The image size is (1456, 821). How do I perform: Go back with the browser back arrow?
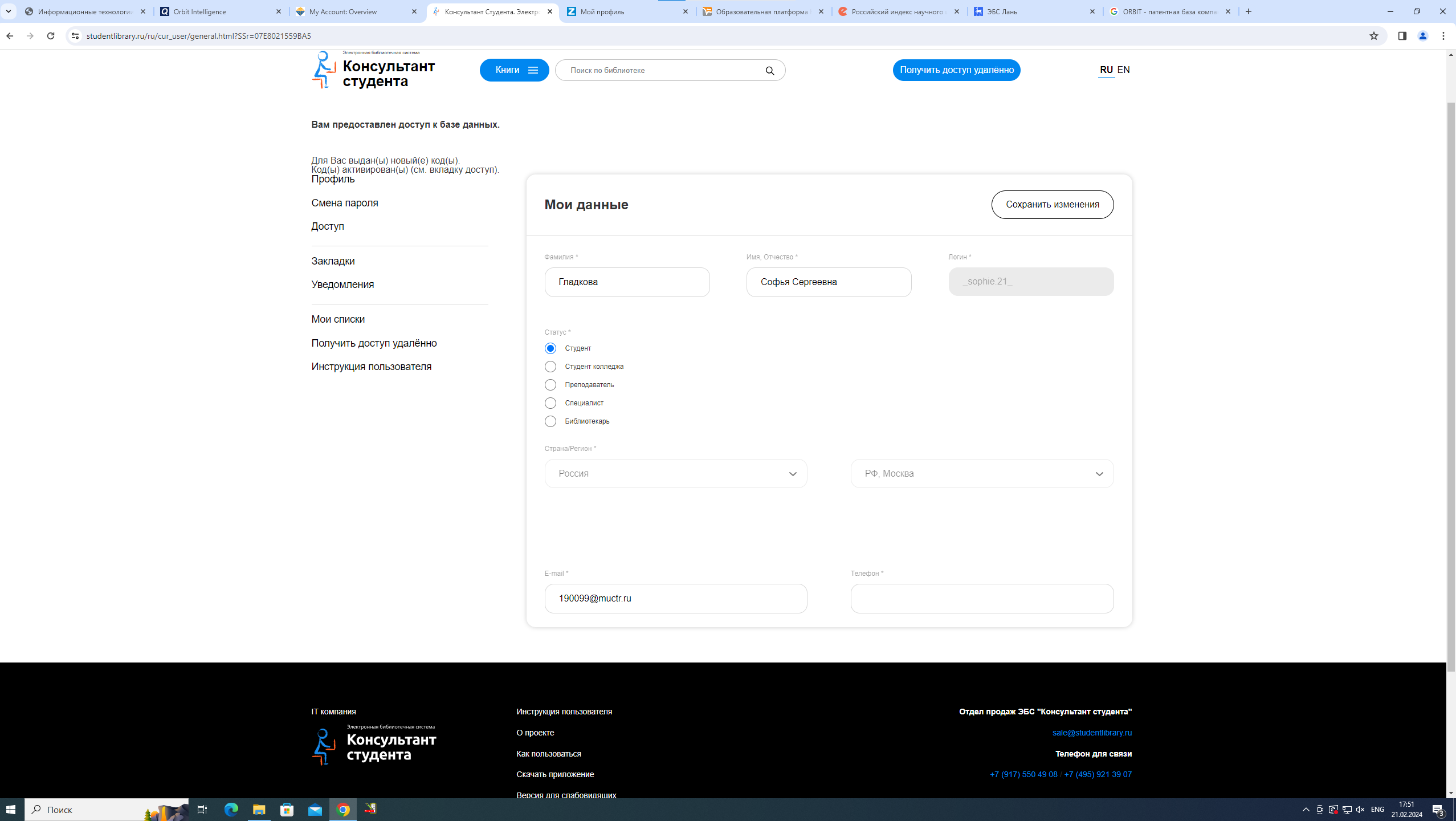coord(10,36)
